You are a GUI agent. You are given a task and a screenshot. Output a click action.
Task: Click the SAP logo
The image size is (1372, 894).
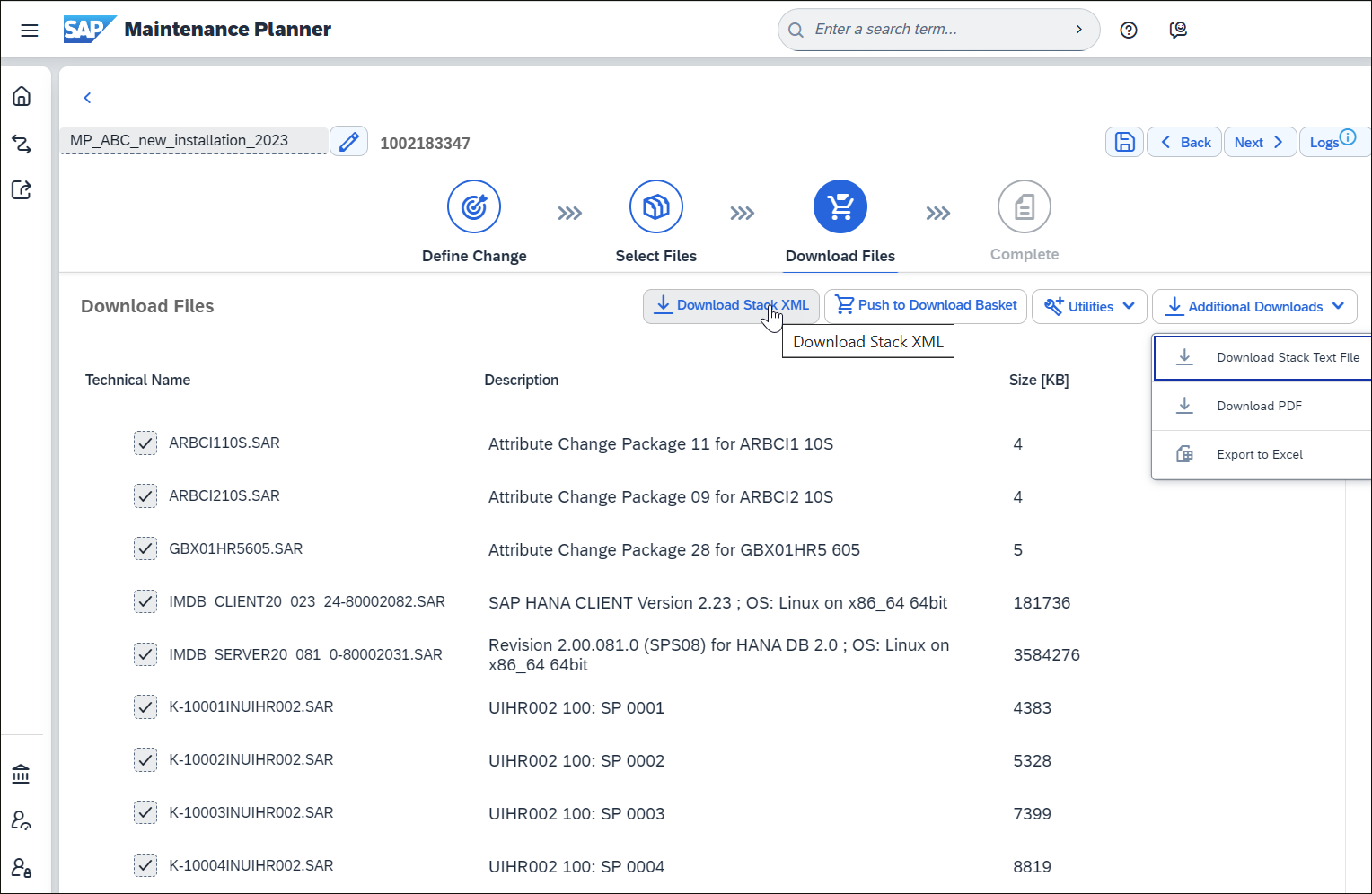pos(89,30)
